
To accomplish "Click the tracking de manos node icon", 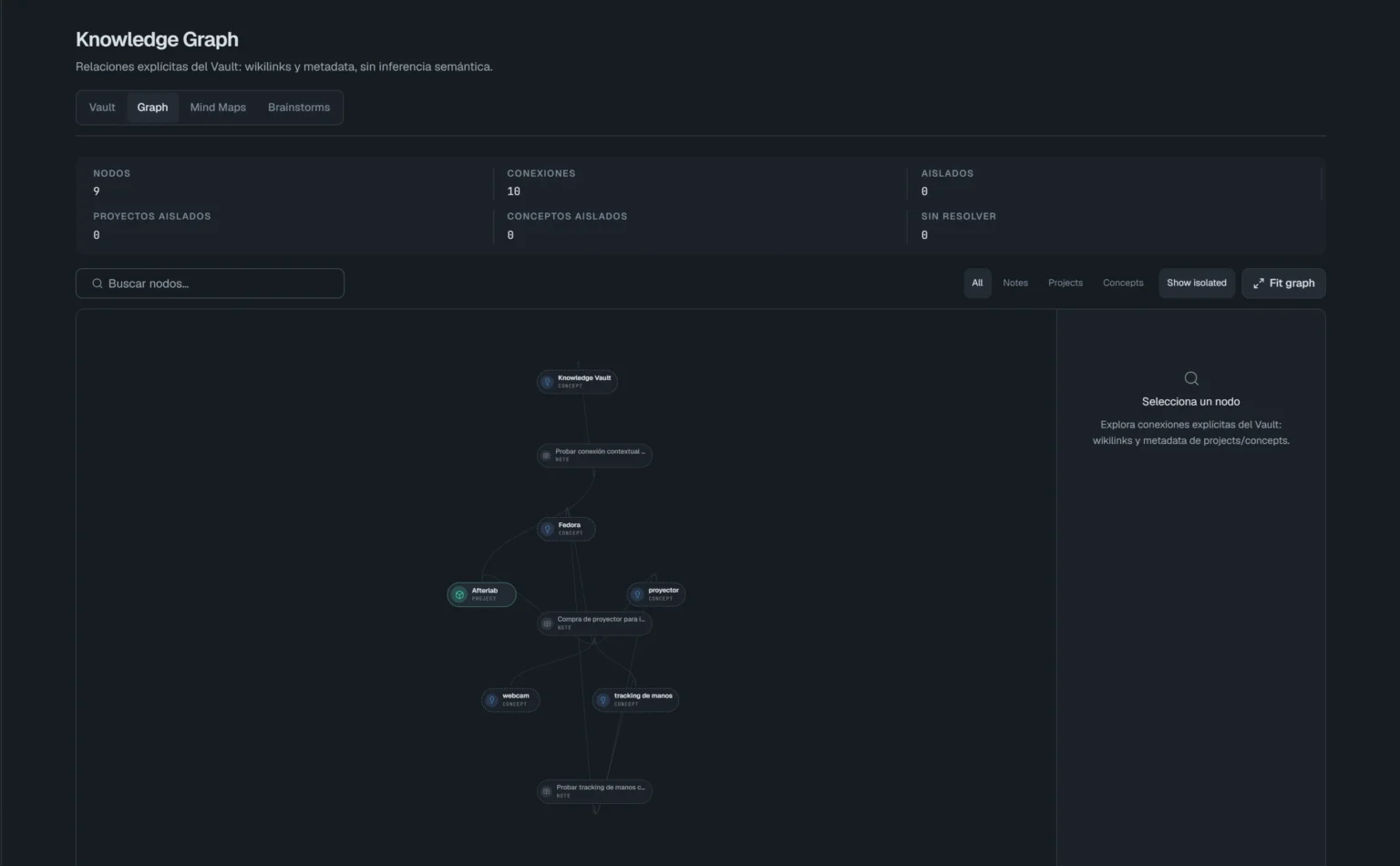I will pos(602,700).
